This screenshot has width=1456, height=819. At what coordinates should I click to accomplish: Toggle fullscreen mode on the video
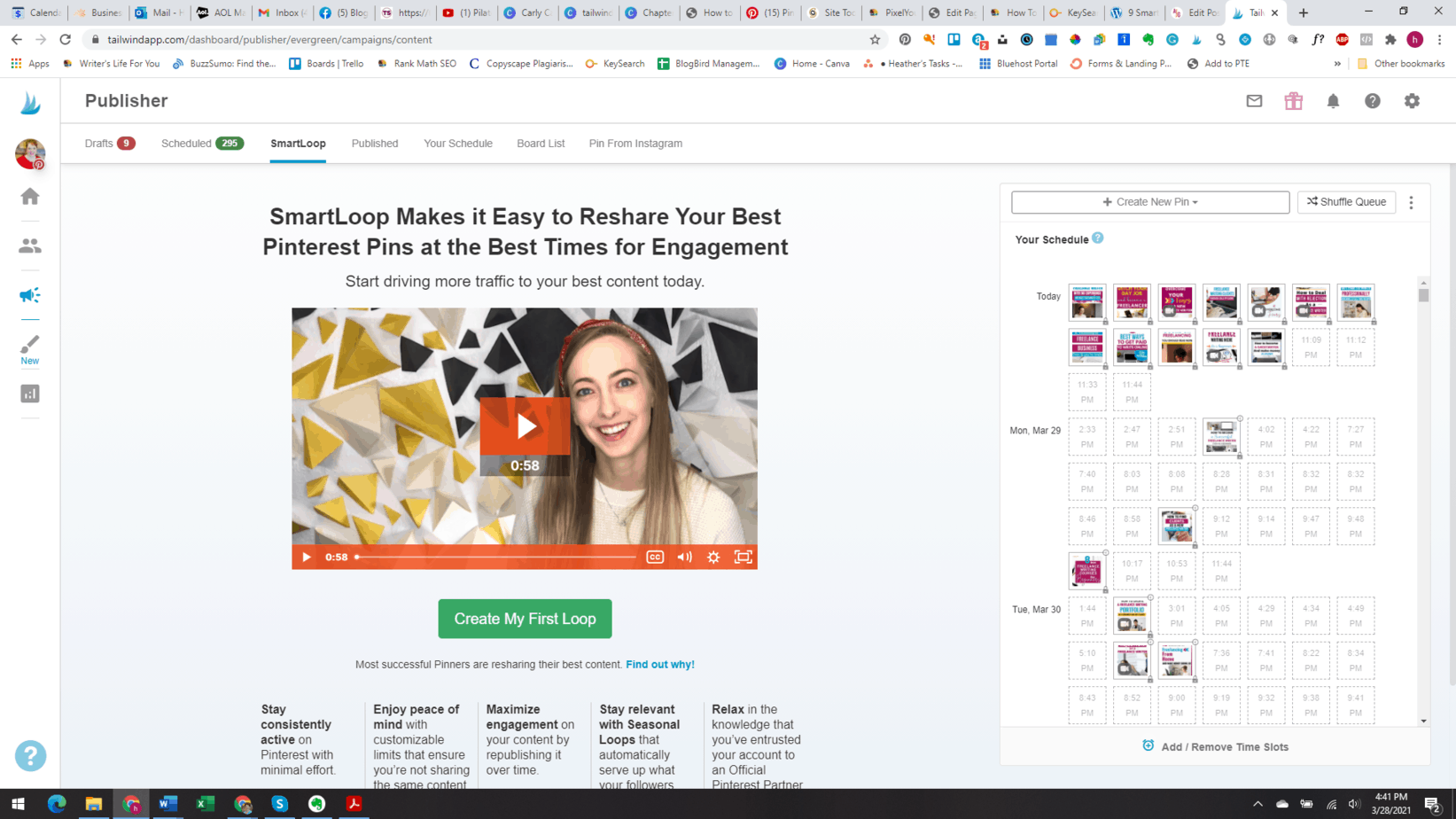[743, 557]
